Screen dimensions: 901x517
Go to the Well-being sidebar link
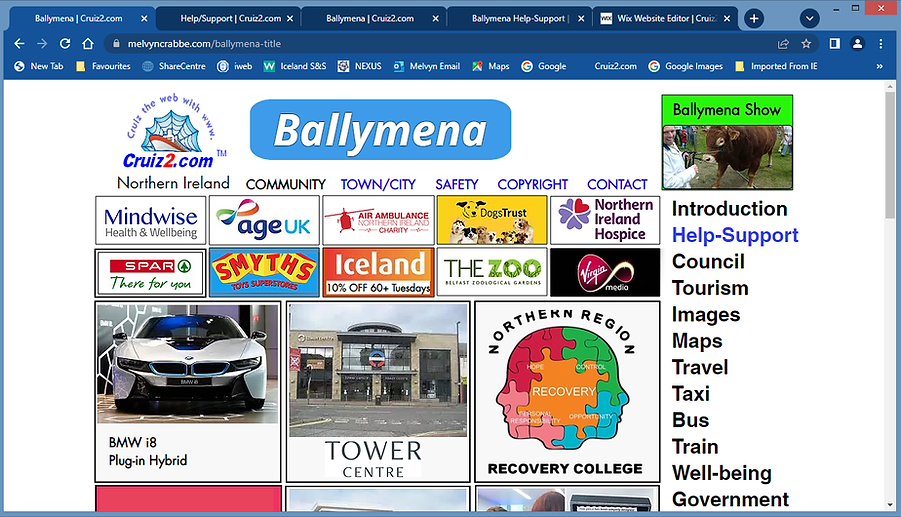pos(722,473)
